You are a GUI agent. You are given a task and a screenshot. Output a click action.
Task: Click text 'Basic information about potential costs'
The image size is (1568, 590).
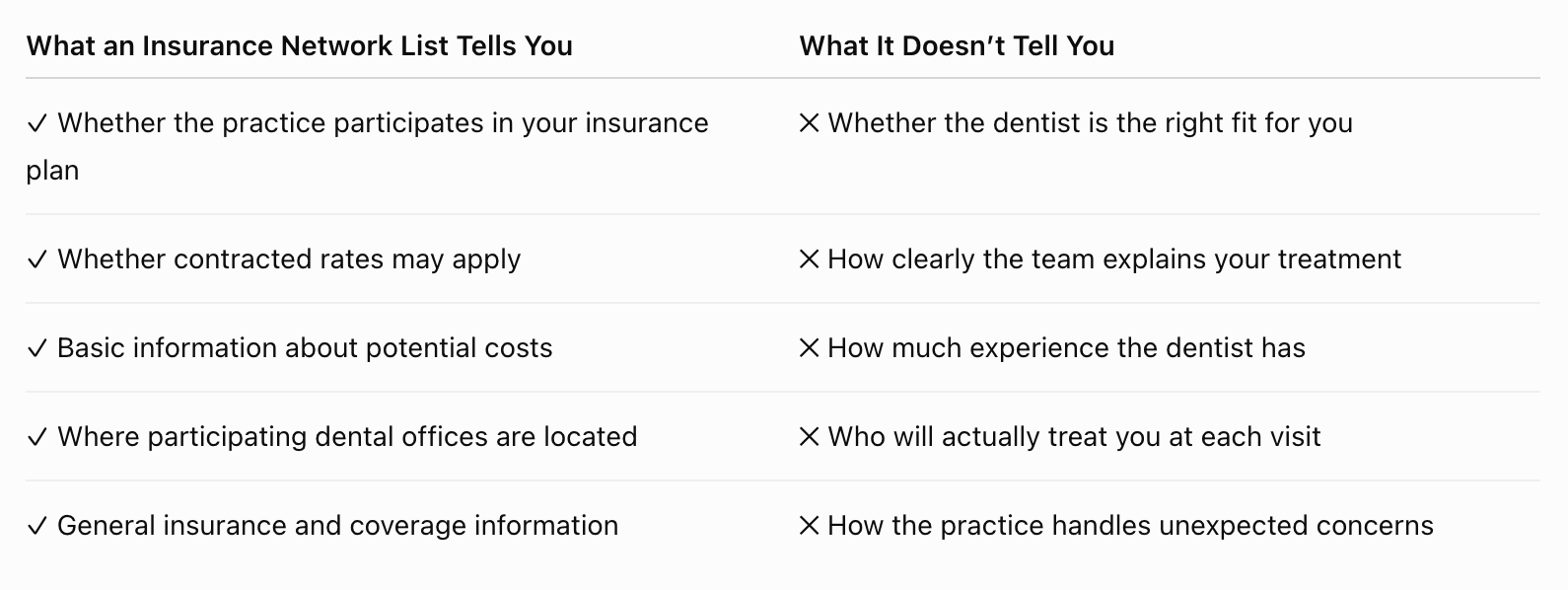click(305, 348)
